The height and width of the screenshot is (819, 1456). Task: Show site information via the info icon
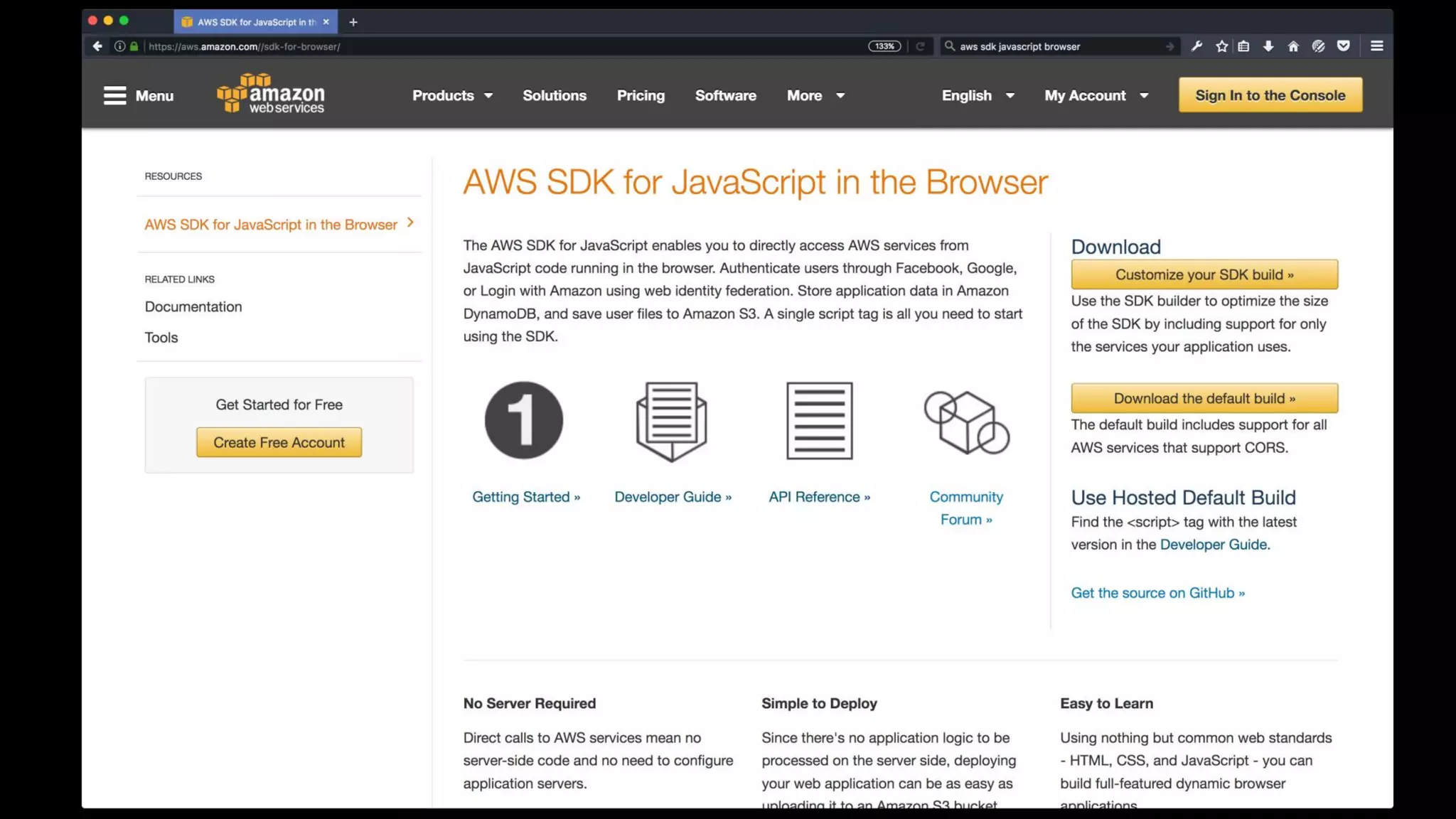coord(119,46)
